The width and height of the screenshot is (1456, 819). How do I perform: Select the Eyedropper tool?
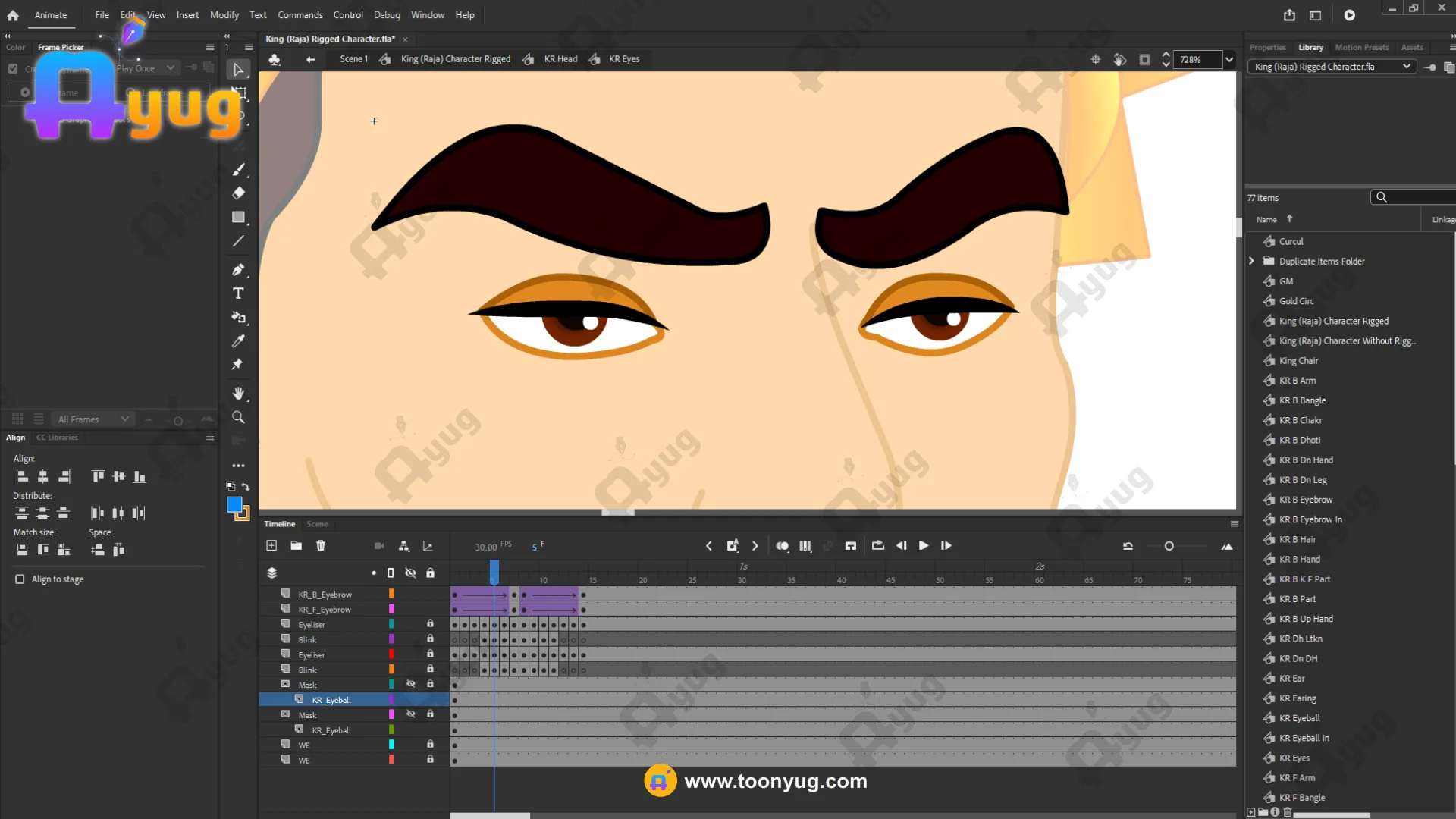point(238,341)
